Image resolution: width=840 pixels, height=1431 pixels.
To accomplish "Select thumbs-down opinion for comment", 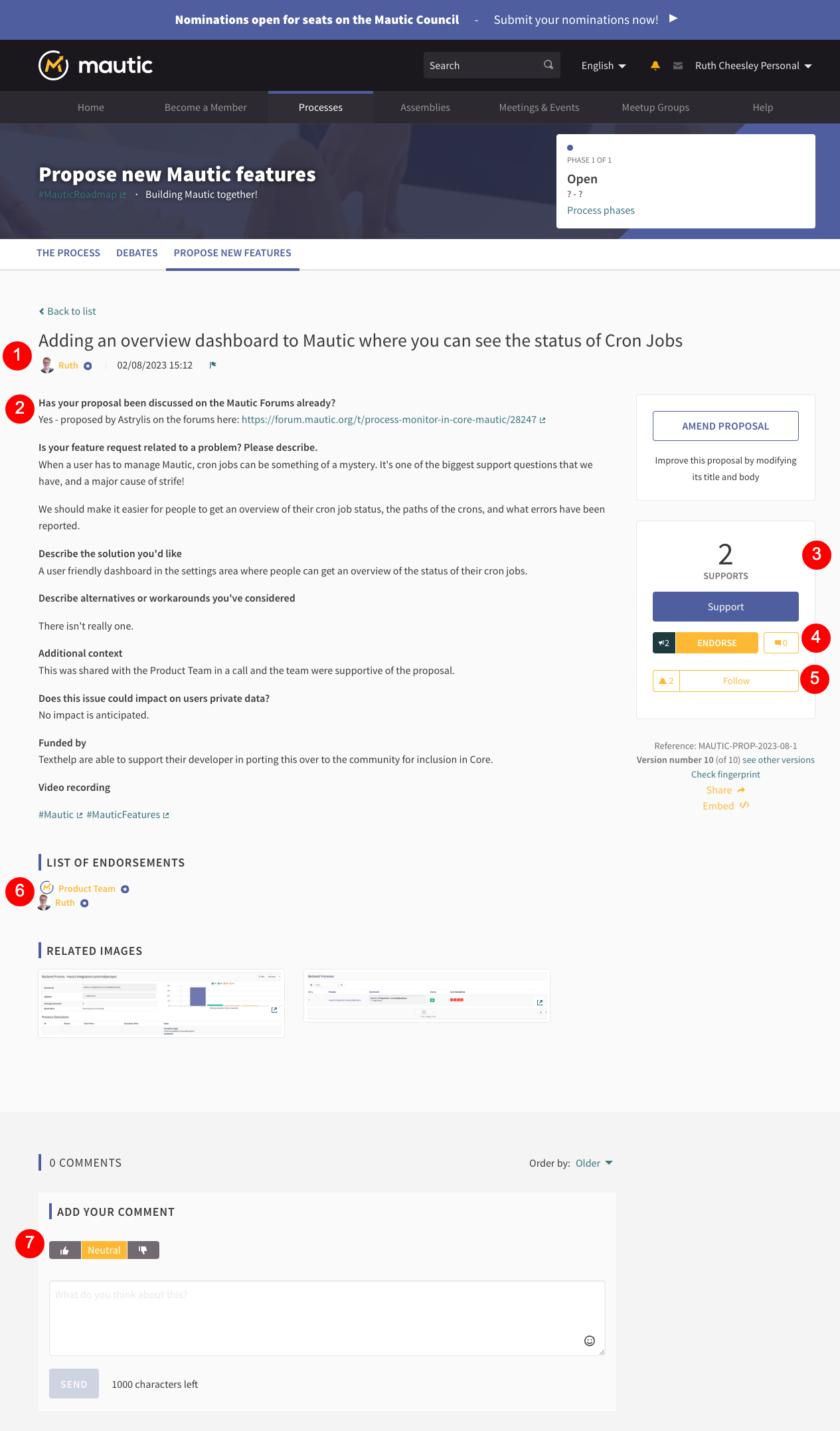I will [143, 1250].
